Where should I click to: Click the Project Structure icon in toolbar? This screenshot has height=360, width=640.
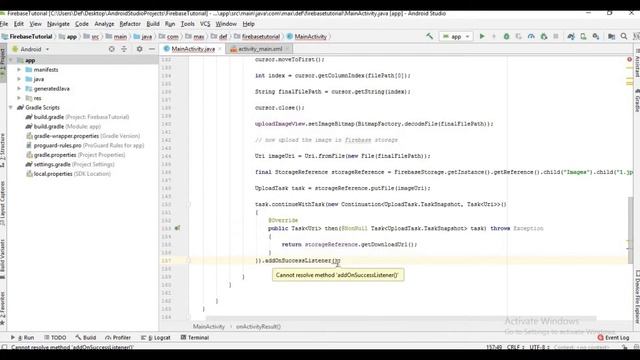coord(611,36)
